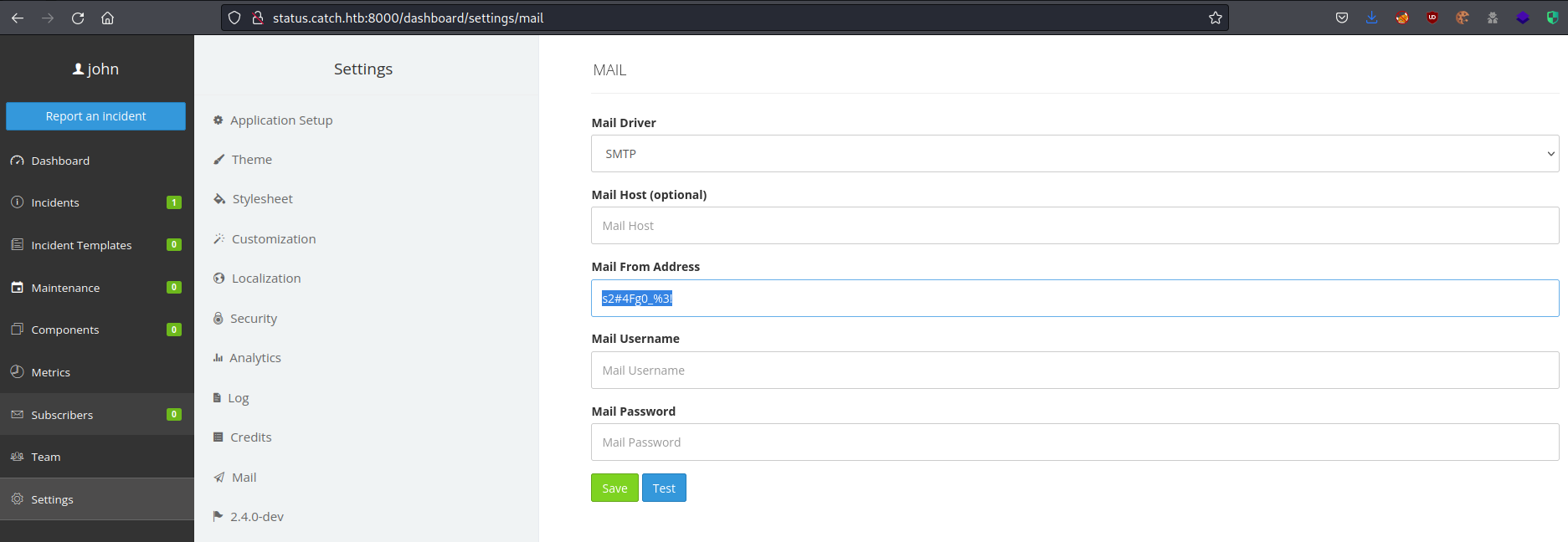
Task: Open Subscribers in sidebar
Action: pos(97,415)
